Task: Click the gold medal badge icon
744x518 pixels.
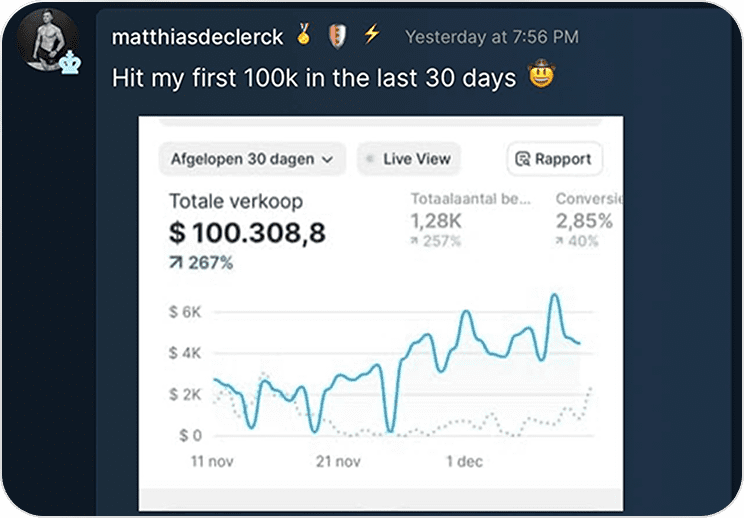Action: [304, 34]
